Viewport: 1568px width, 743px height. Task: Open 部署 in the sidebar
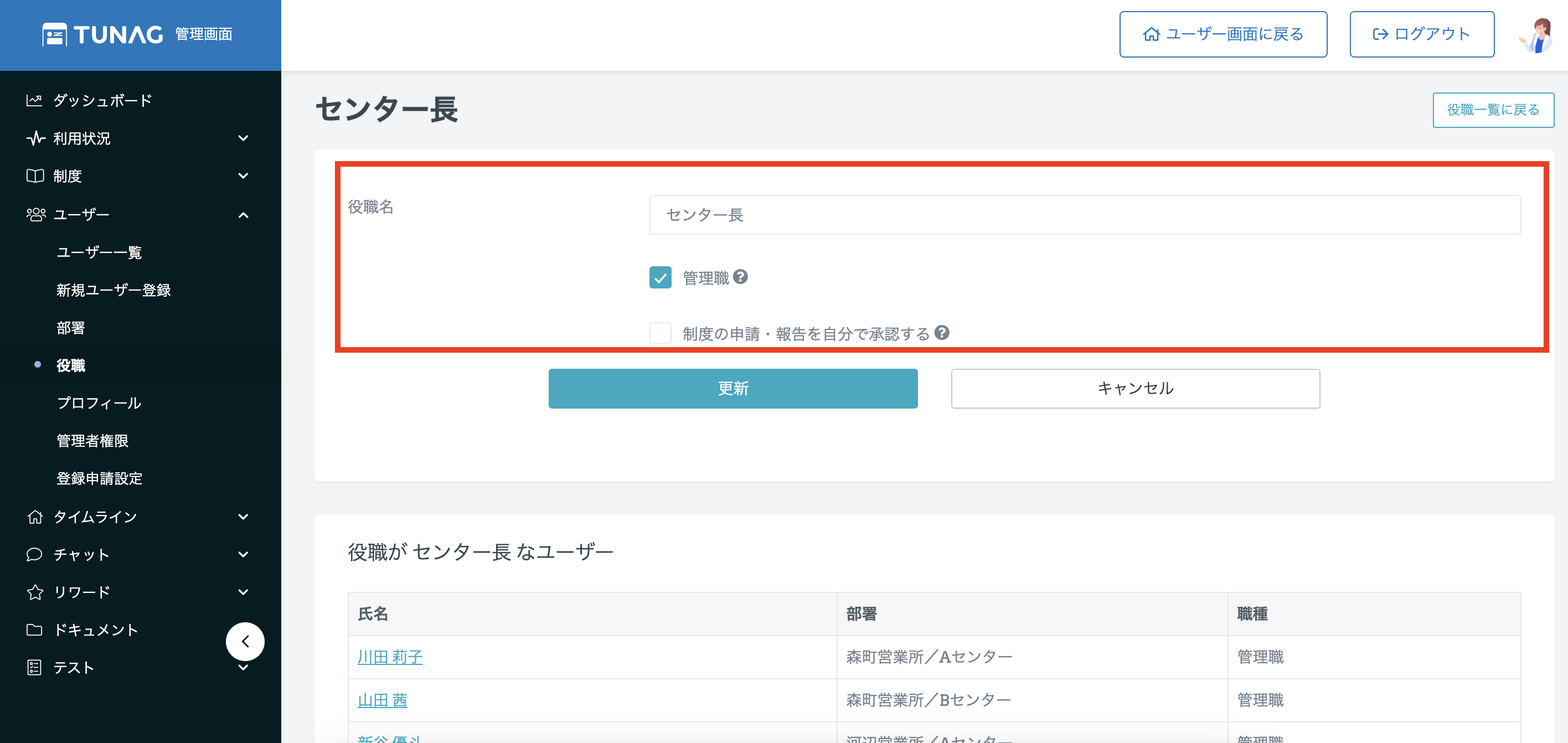(x=71, y=327)
